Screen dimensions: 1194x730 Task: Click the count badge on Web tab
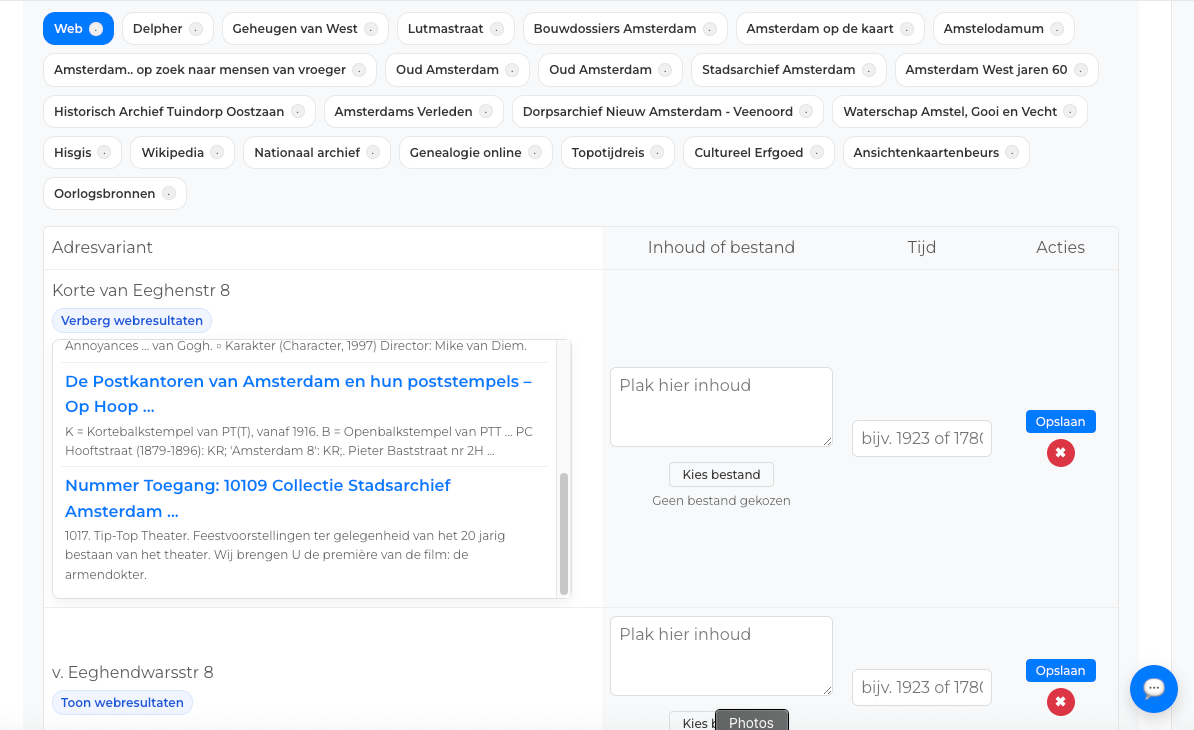pos(96,29)
